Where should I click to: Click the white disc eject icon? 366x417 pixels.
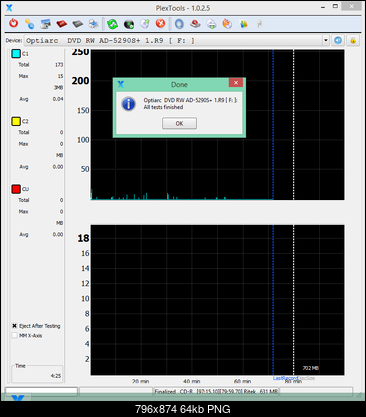[x=211, y=24]
